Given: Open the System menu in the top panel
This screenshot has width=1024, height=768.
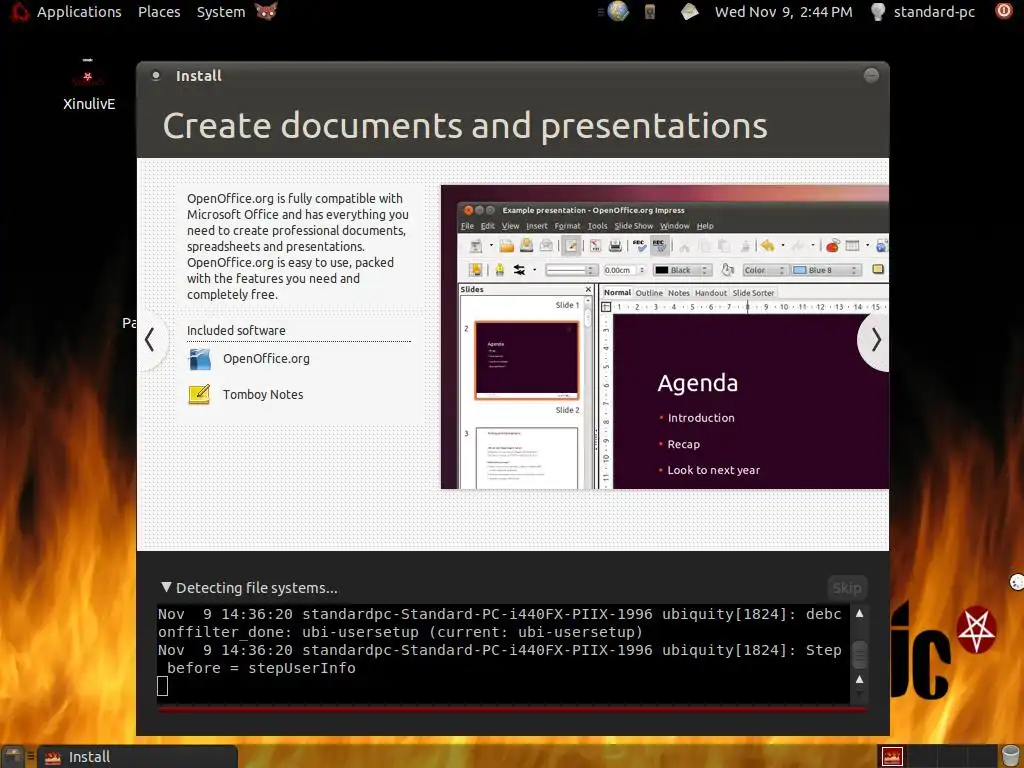Looking at the screenshot, I should coord(221,12).
